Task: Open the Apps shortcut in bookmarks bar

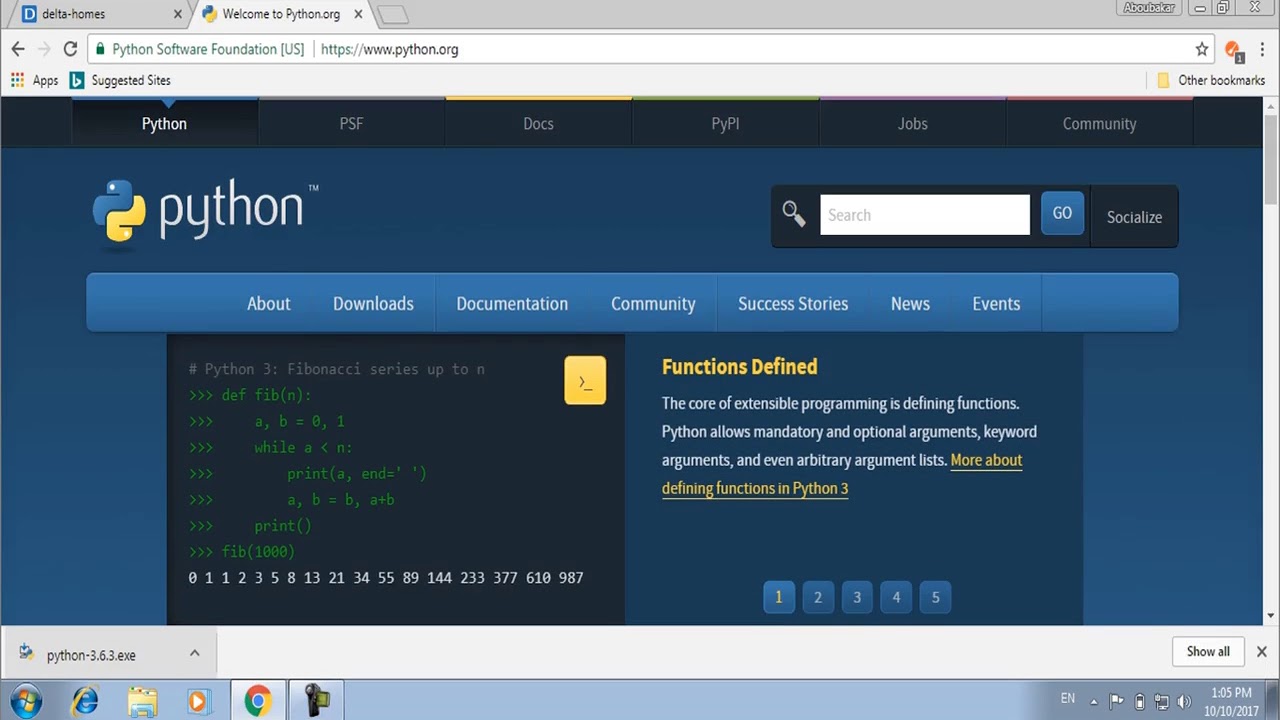Action: 35,80
